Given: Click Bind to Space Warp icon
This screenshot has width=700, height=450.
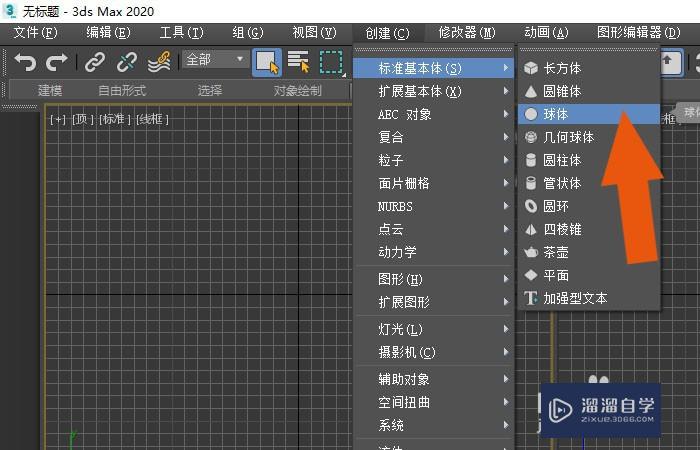Looking at the screenshot, I should point(159,62).
